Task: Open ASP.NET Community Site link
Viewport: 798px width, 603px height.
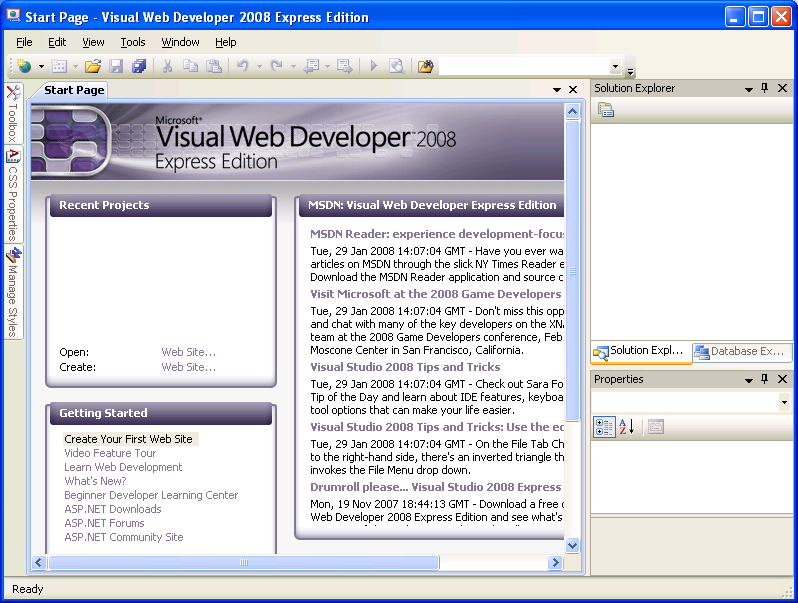Action: click(x=123, y=537)
